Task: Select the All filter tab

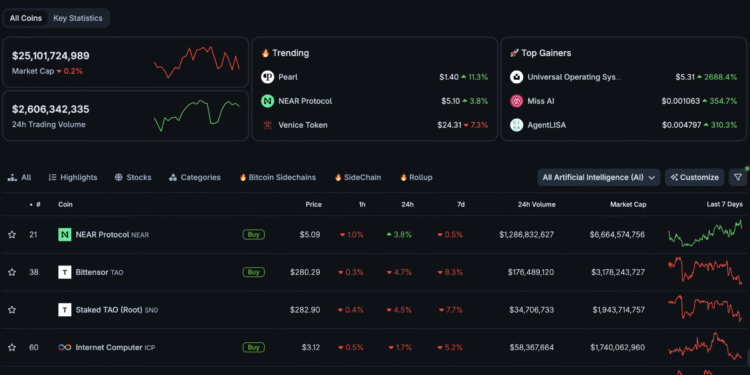Action: coord(19,177)
